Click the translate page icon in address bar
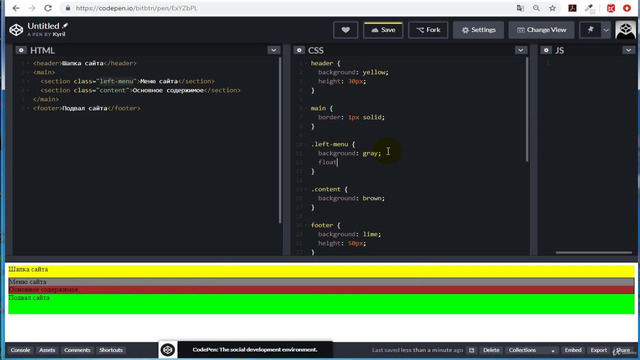The image size is (640, 360). coord(520,8)
